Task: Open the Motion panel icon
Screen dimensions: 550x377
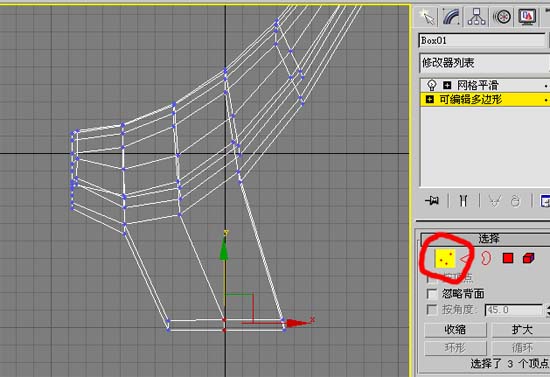Action: pos(502,16)
